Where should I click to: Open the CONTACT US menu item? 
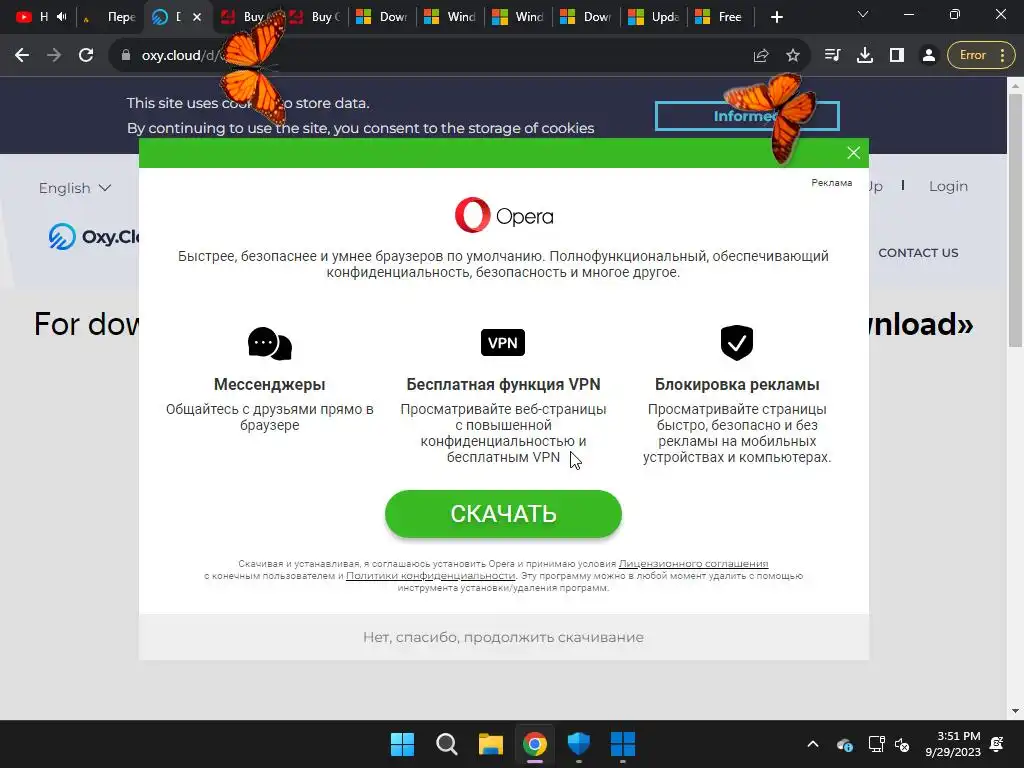tap(918, 253)
